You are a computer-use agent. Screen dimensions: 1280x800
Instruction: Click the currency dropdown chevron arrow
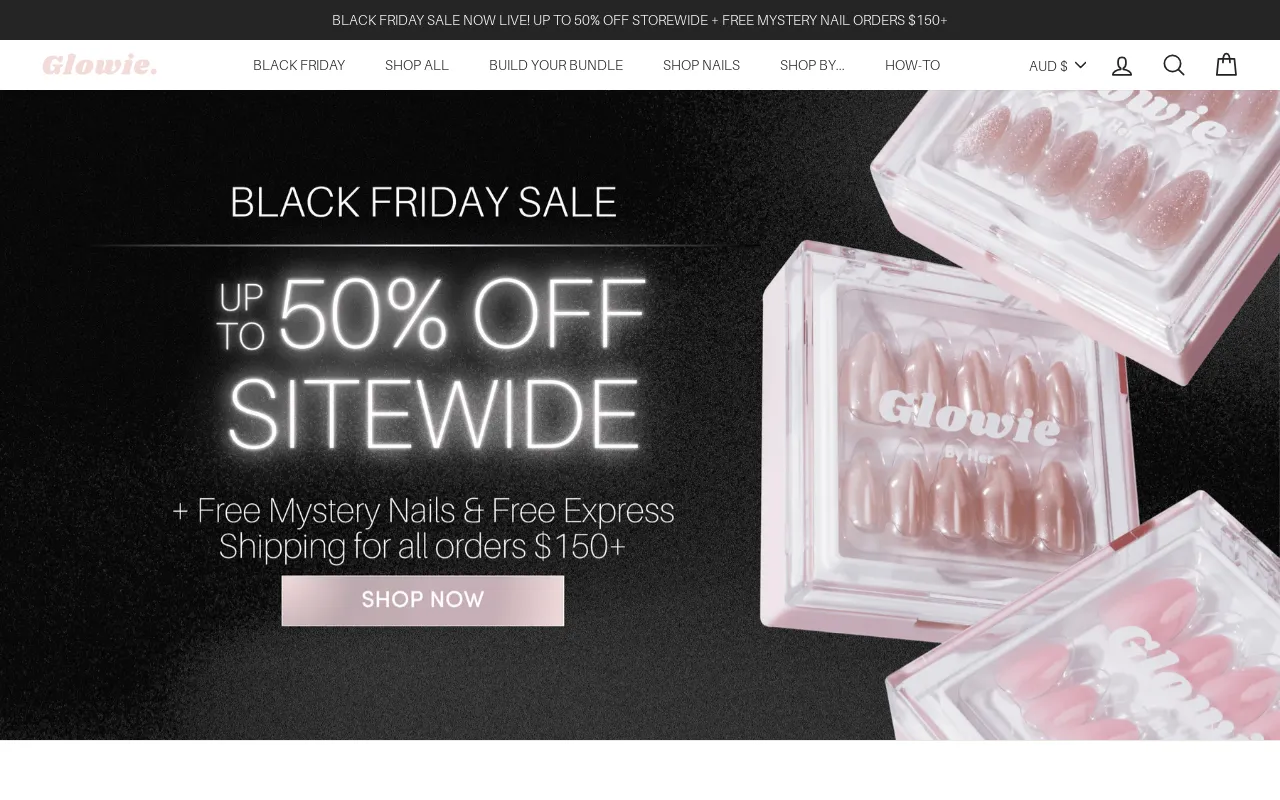click(1080, 65)
